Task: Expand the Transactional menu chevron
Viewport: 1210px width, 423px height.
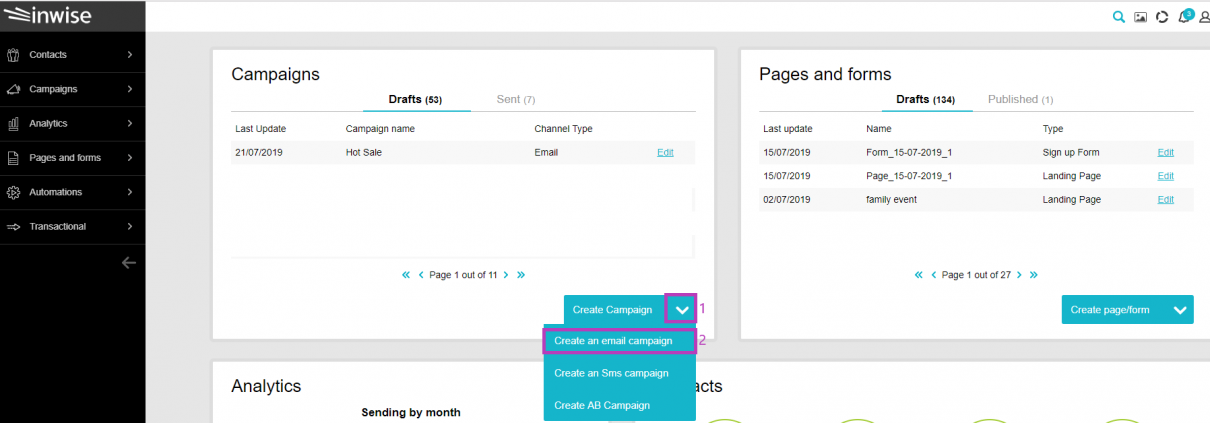Action: click(130, 227)
